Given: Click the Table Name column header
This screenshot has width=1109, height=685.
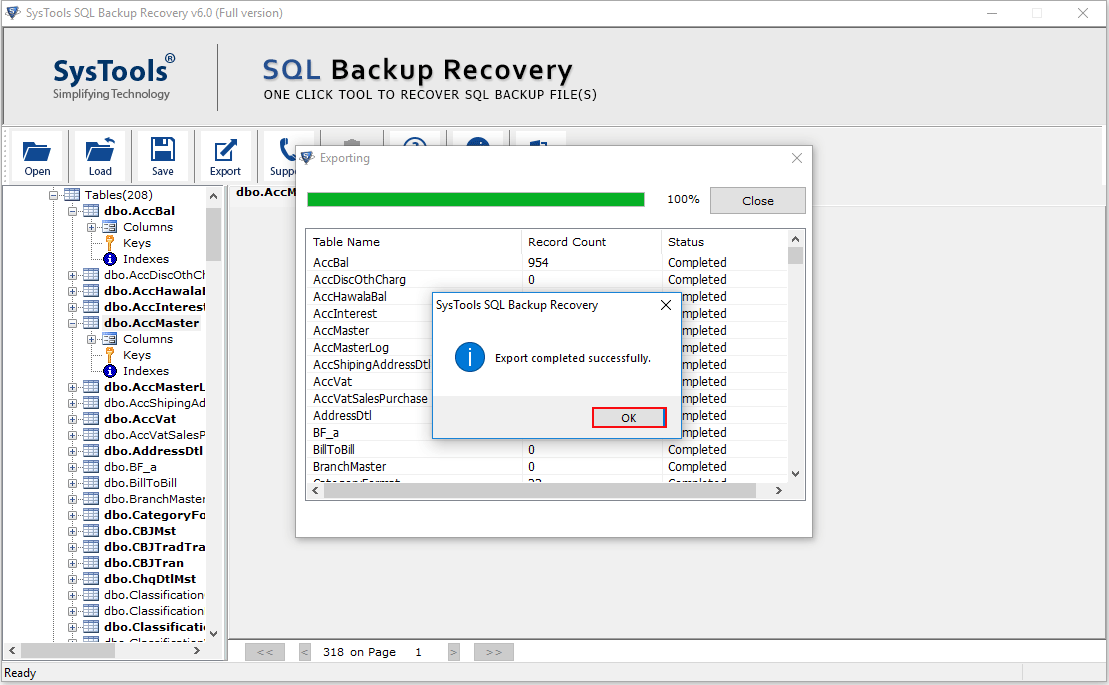Looking at the screenshot, I should (414, 242).
